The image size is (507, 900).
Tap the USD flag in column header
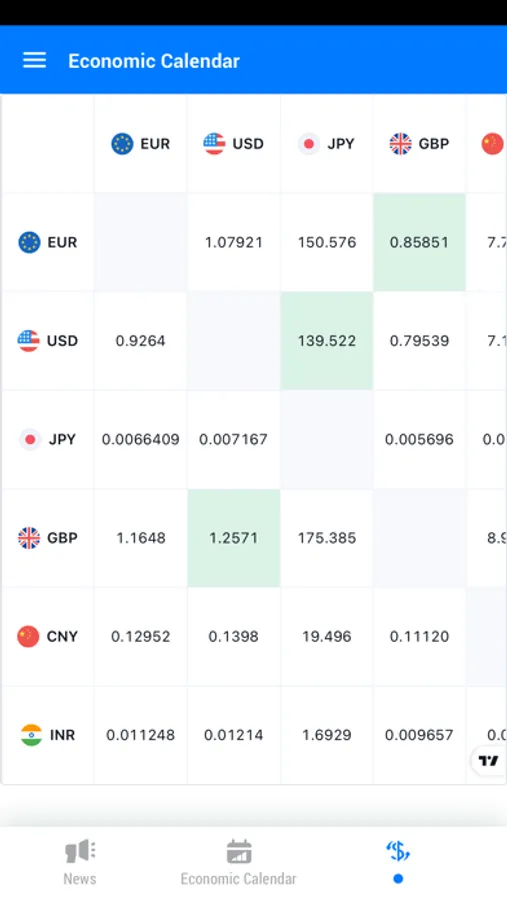[x=214, y=143]
